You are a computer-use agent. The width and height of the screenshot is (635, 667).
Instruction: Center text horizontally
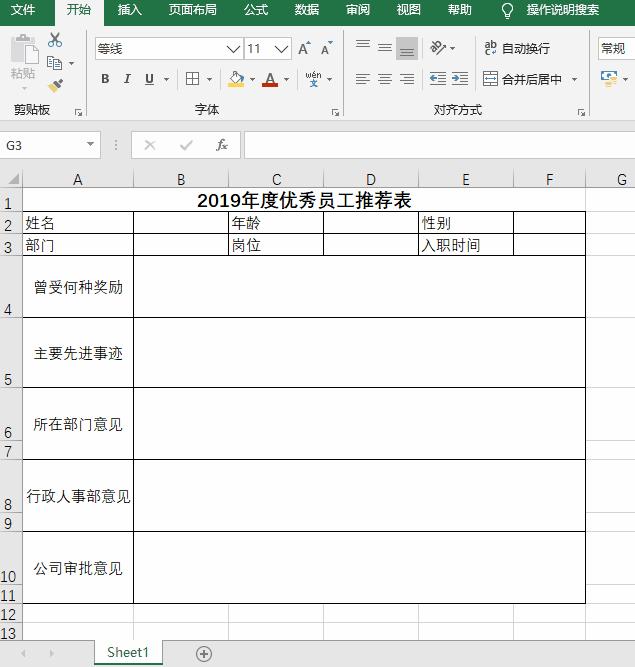click(x=385, y=79)
